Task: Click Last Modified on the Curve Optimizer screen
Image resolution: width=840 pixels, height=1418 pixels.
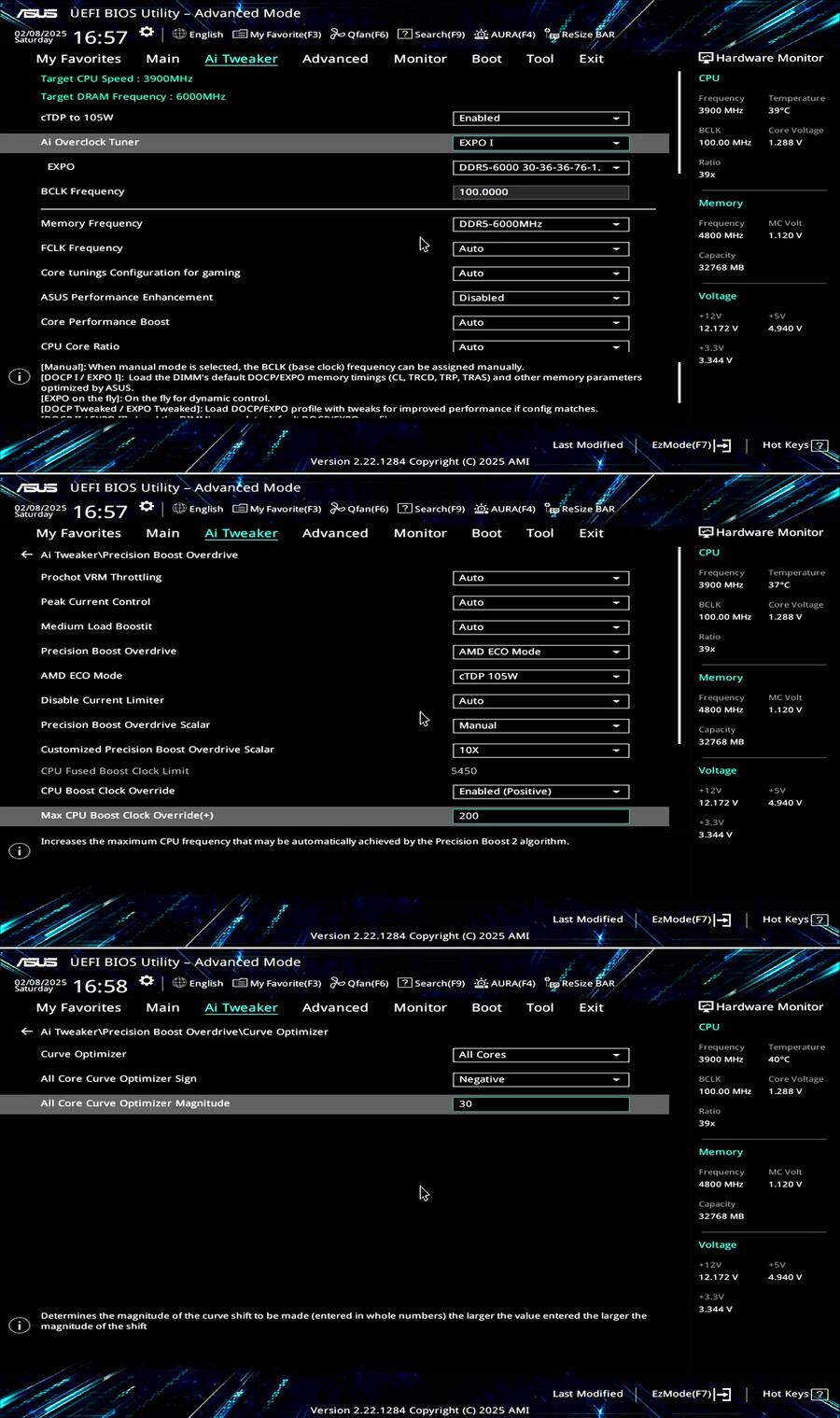Action: coord(587,1394)
